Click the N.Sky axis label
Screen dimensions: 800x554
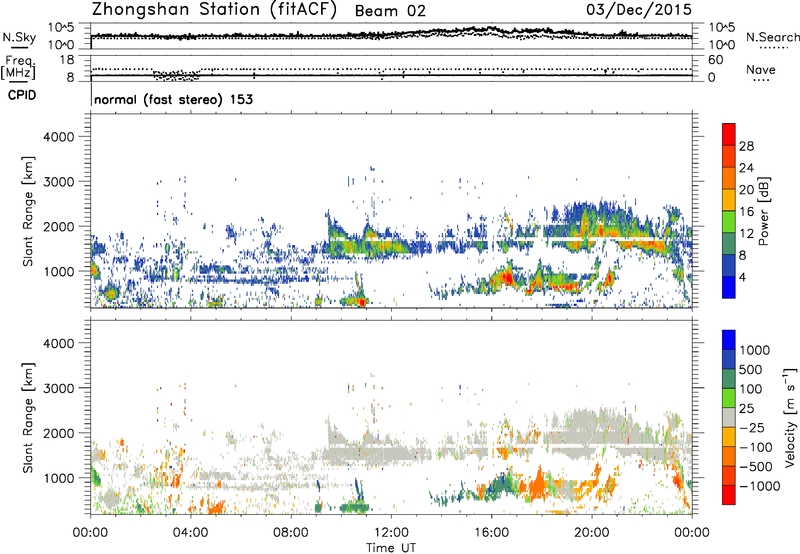tap(19, 37)
